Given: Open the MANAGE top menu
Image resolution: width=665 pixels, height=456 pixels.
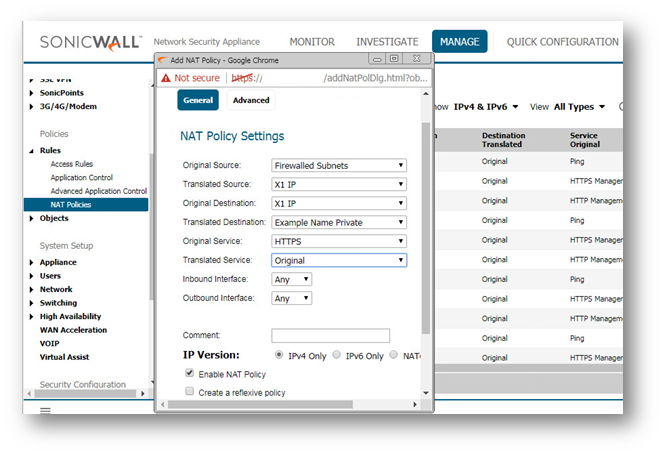Looking at the screenshot, I should [460, 42].
